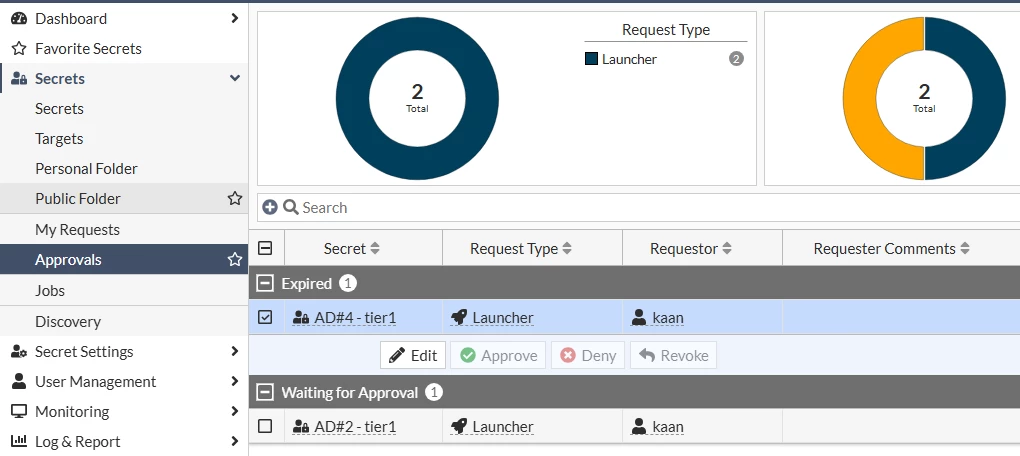Check the AD#2 - tier1 row checkbox
Screen dimensions: 1020x456
click(x=265, y=426)
